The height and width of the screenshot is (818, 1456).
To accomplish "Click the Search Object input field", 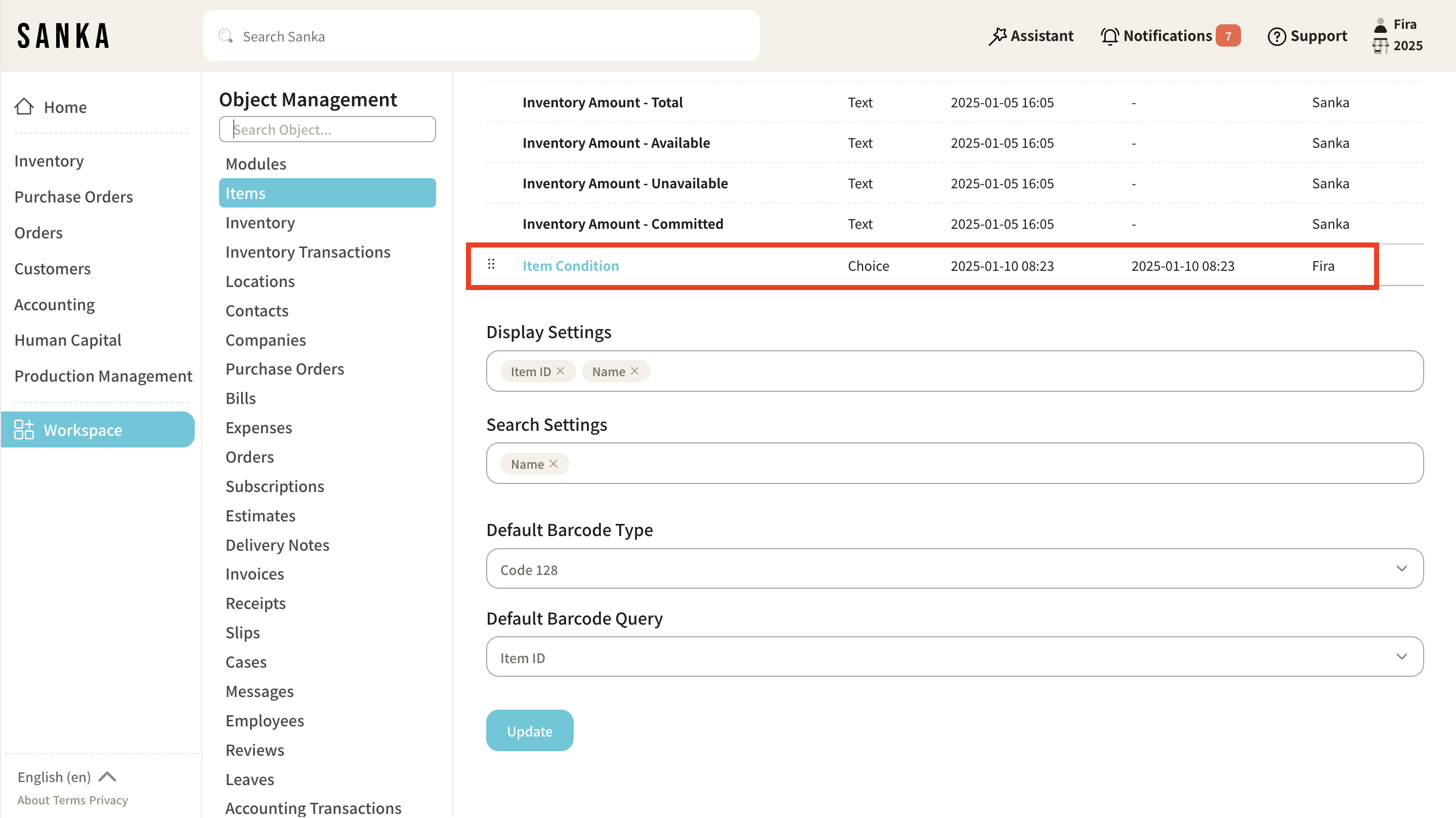I will click(327, 130).
